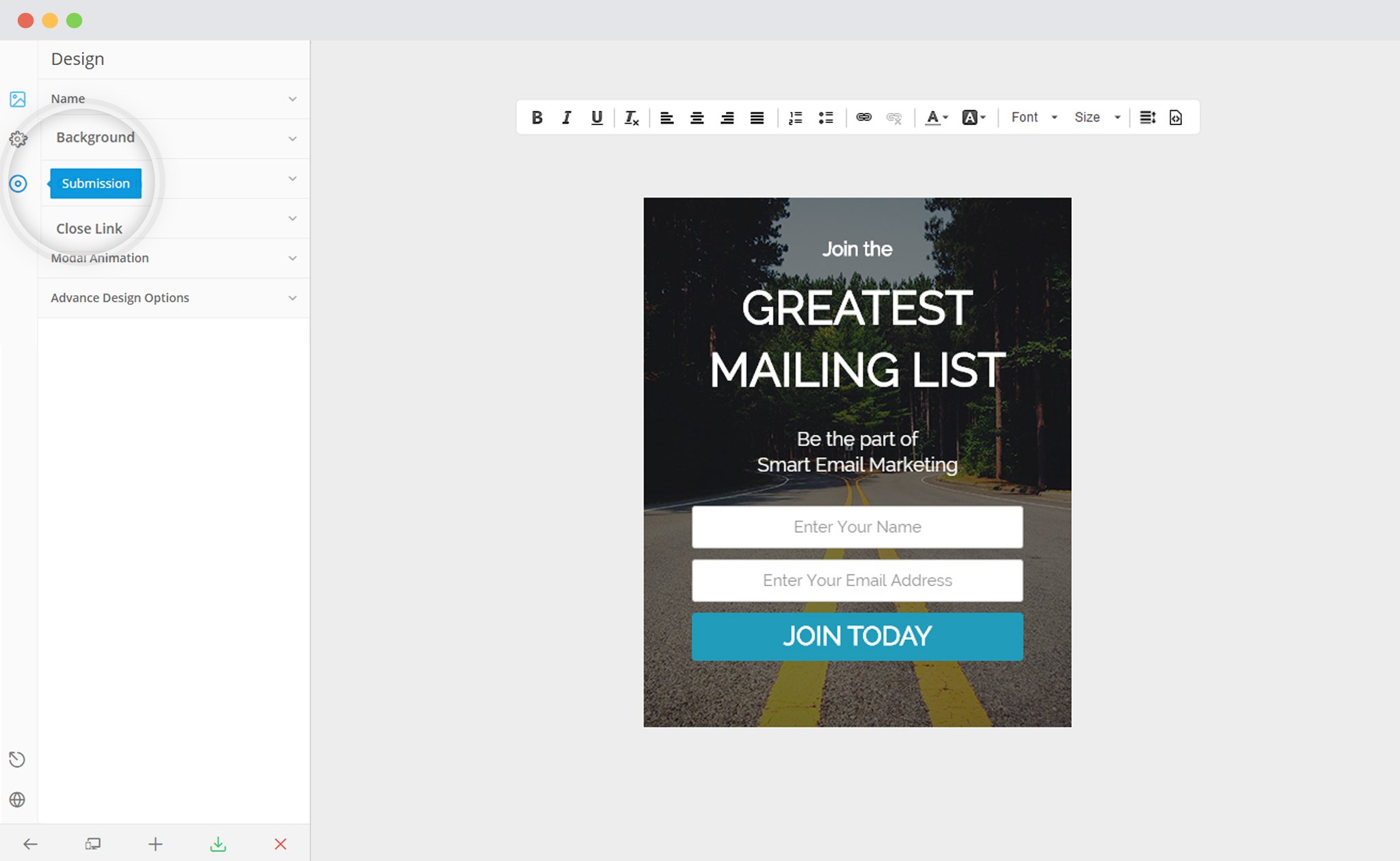Screen dimensions: 1400x861
Task: Click the Enter Your Name field
Action: [x=857, y=527]
